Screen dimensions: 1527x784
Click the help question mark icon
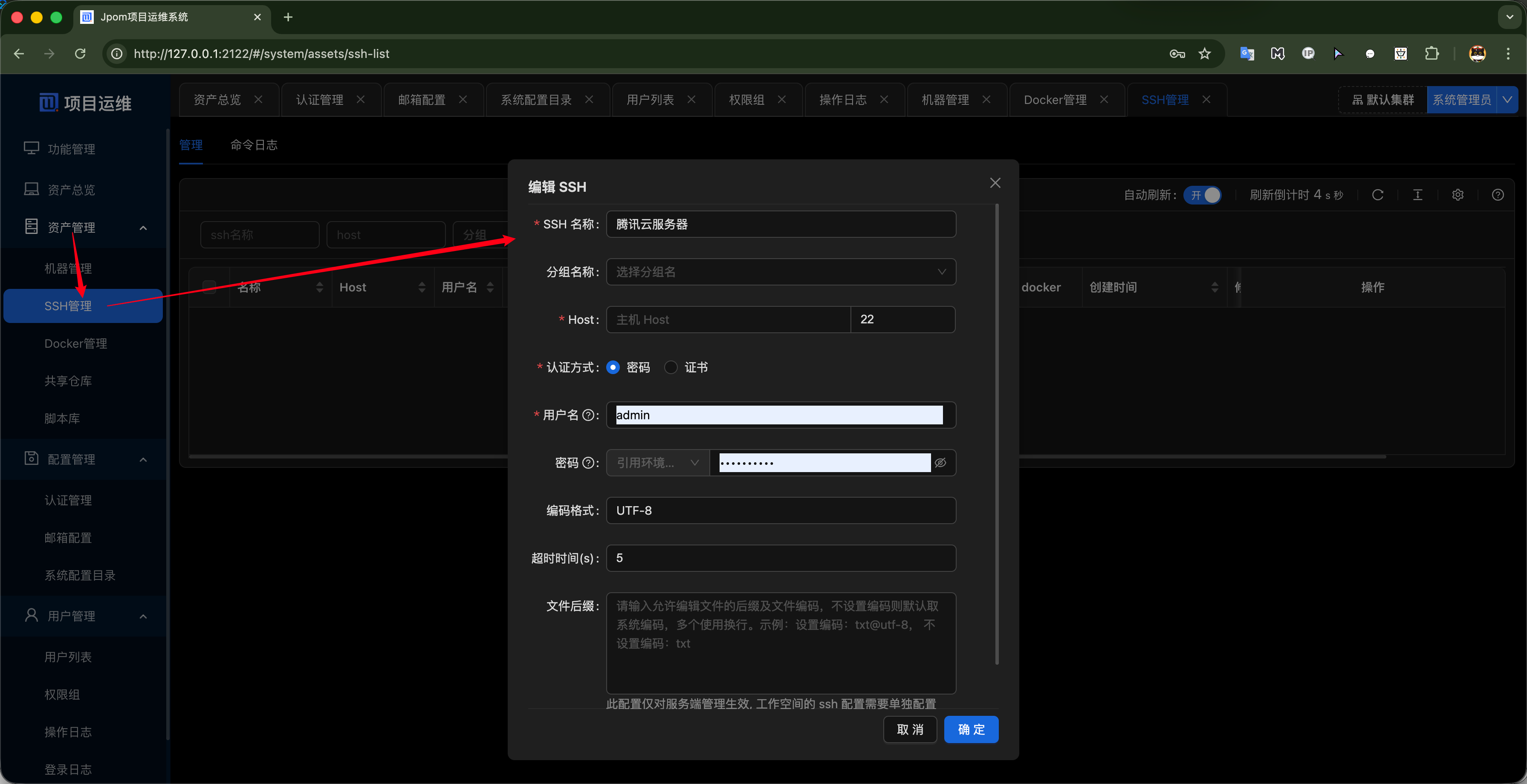1497,195
